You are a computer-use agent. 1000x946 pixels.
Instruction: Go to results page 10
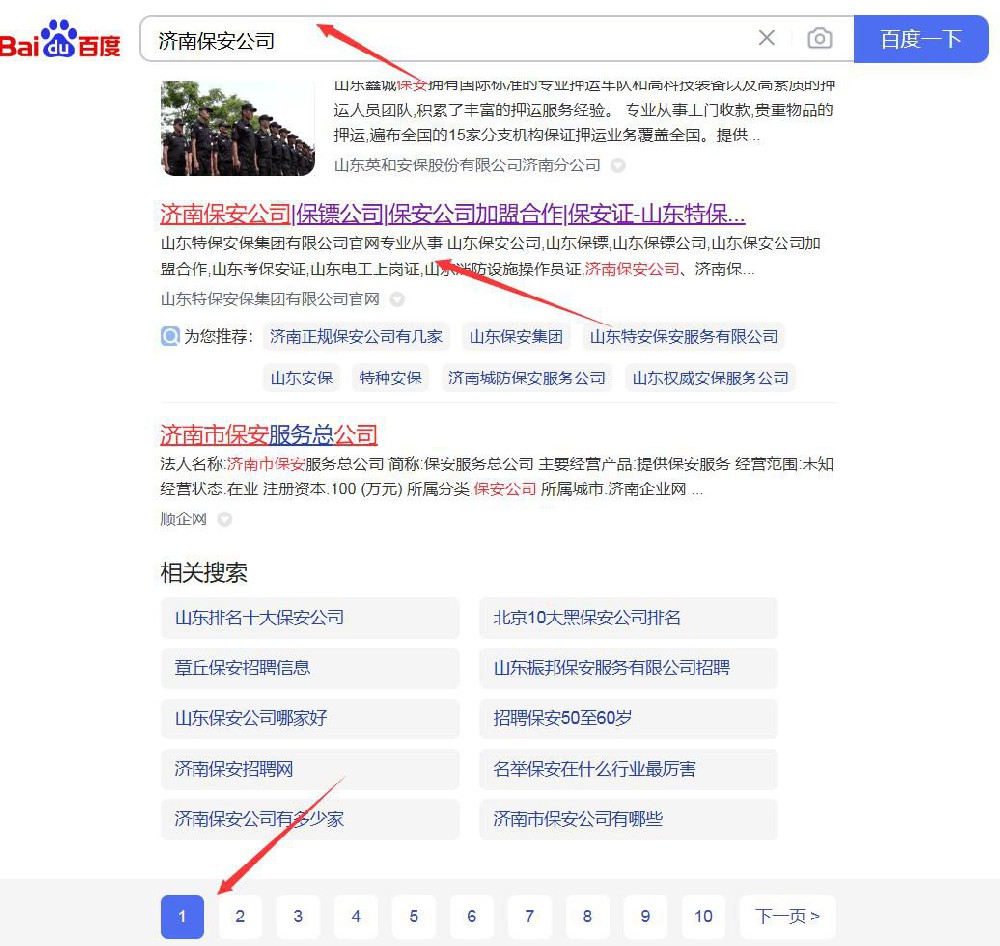click(x=703, y=916)
